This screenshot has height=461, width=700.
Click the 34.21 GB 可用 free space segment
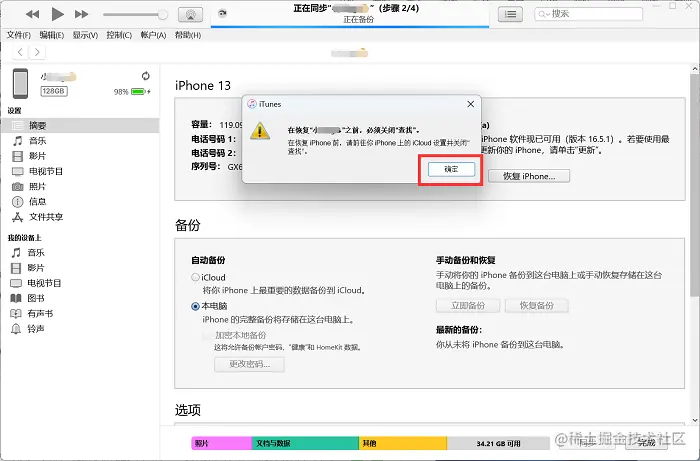(498, 443)
